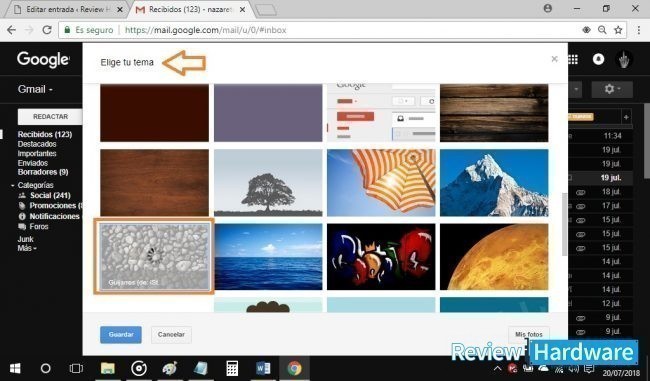The image size is (650, 381).
Task: Choose the snowy mountain theme thumbnail
Action: pyautogui.click(x=494, y=183)
